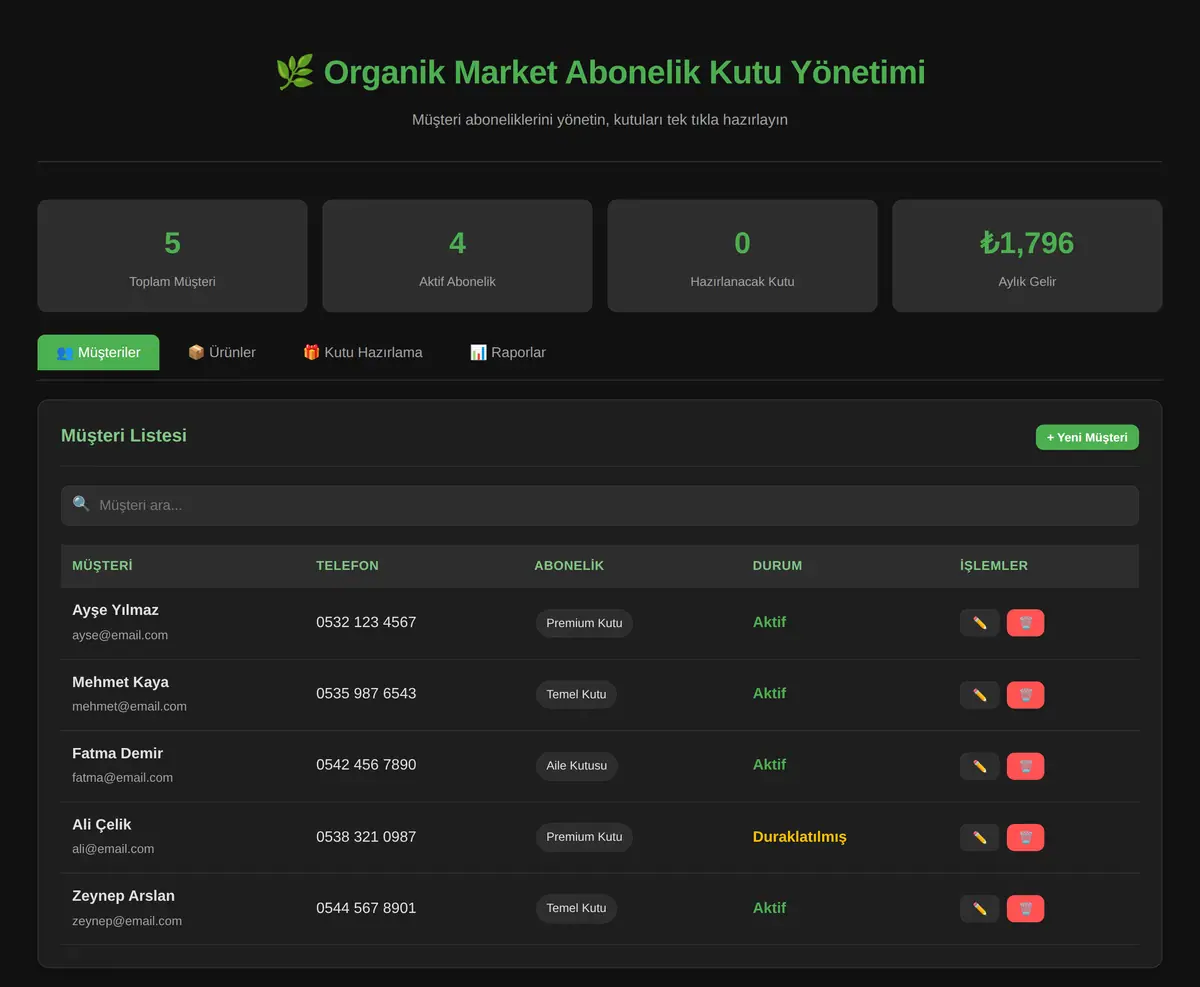Click the Aktif Abonelik stat card
The image size is (1200, 987).
(x=457, y=256)
